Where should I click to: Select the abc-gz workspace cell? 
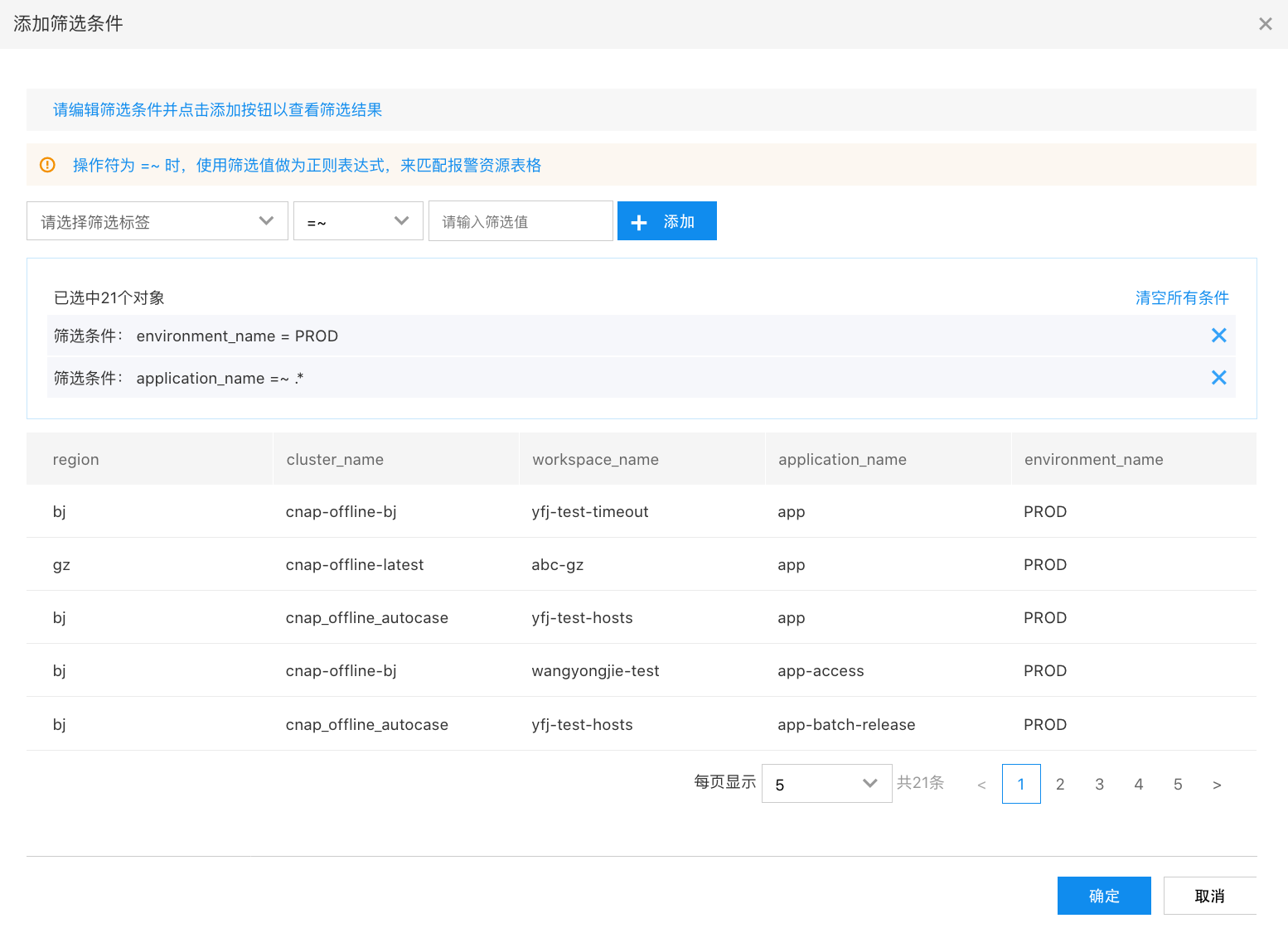coord(557,564)
